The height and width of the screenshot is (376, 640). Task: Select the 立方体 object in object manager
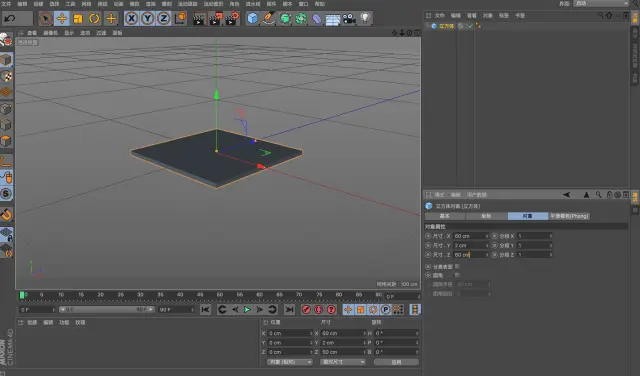pos(446,26)
